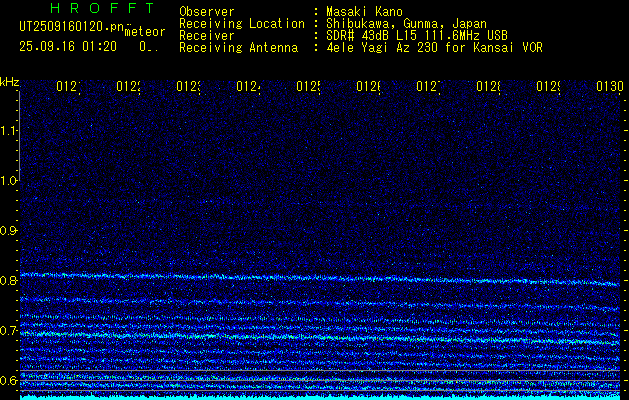
Task: Click the 1.1 frequency axis label
Action: [8, 130]
